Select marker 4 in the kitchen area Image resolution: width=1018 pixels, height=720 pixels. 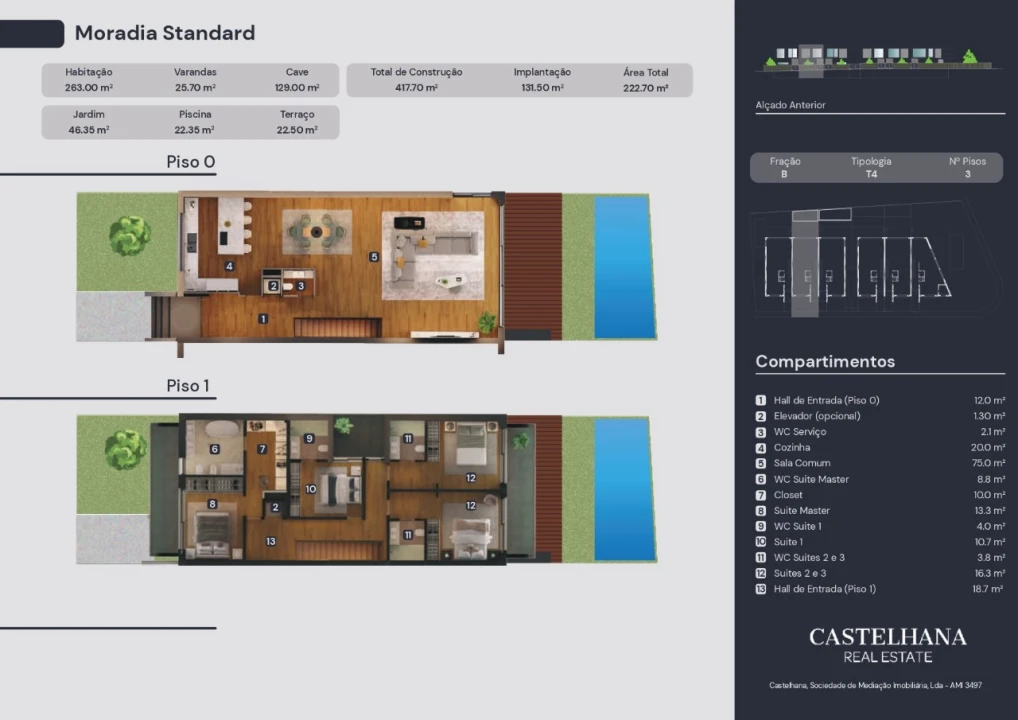(229, 266)
